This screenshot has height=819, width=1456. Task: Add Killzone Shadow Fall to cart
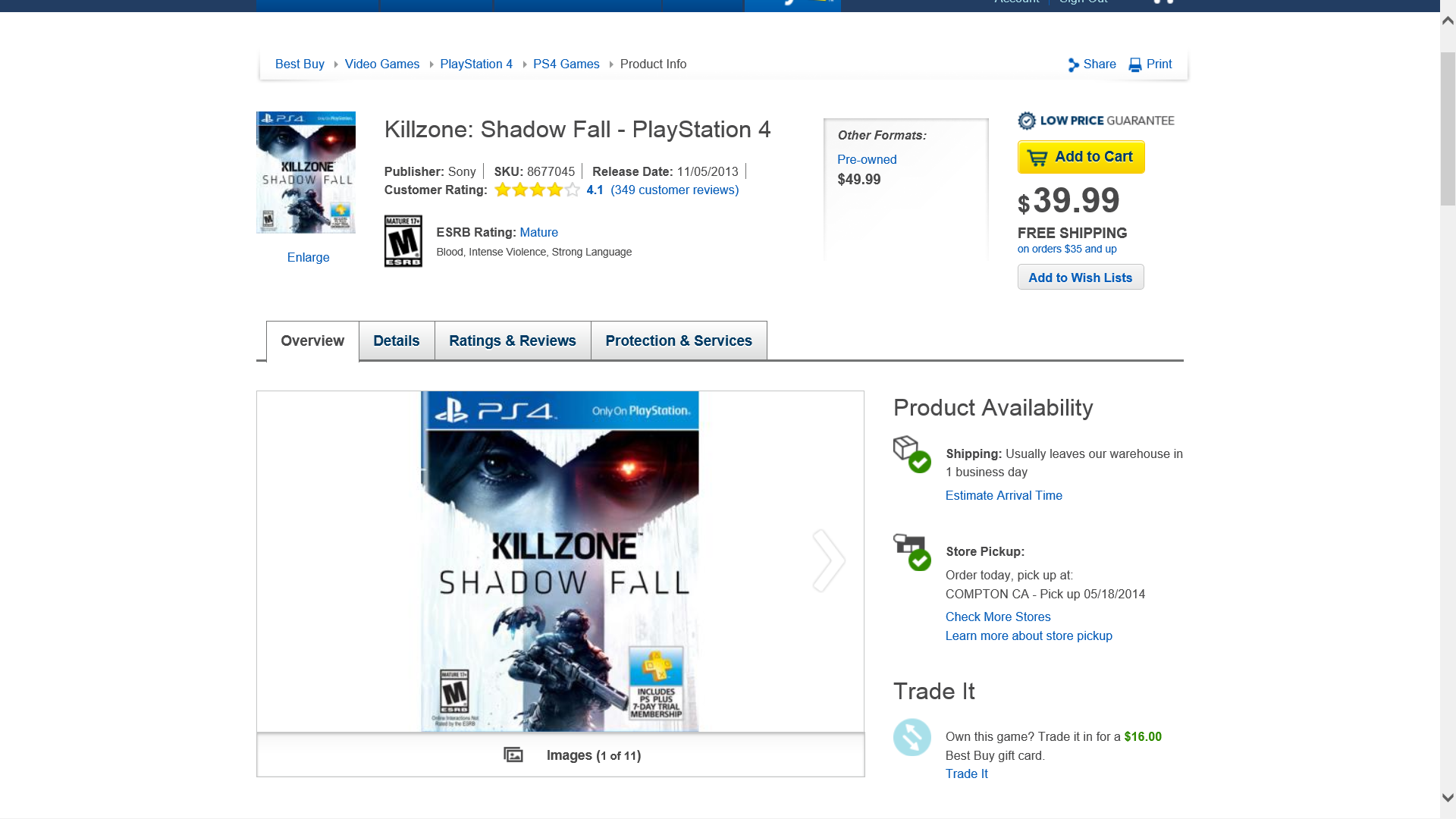click(1081, 157)
